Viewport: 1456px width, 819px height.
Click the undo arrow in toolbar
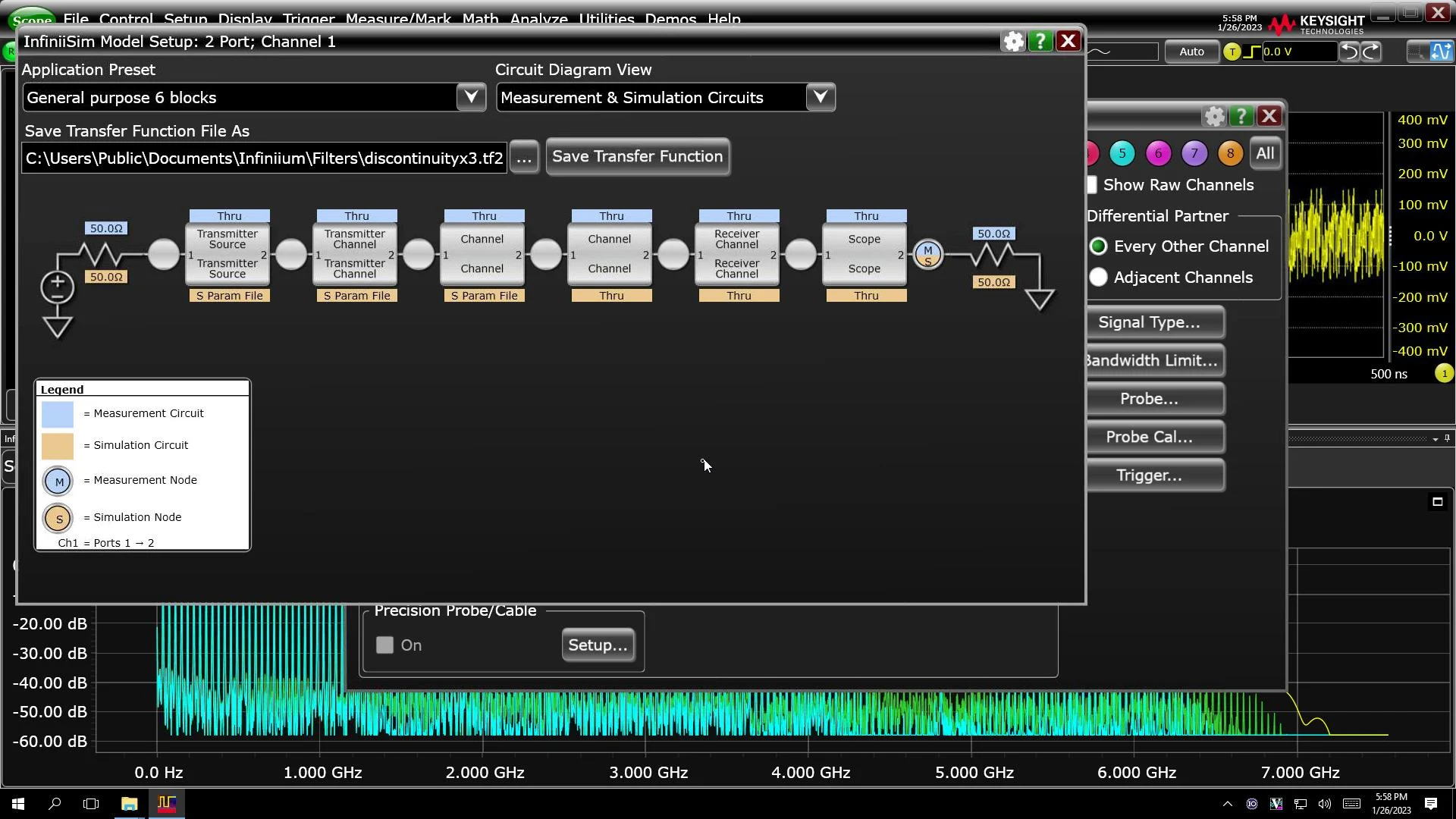click(x=1350, y=52)
